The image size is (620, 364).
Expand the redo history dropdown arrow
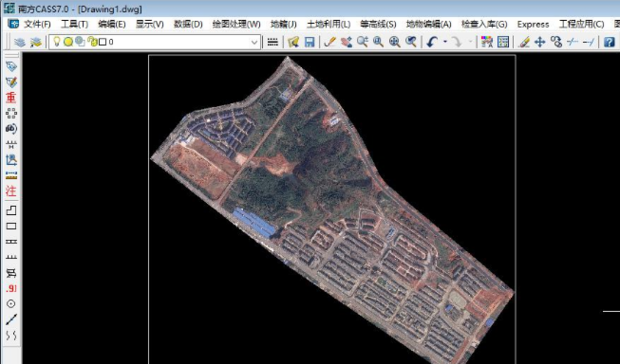pos(470,42)
